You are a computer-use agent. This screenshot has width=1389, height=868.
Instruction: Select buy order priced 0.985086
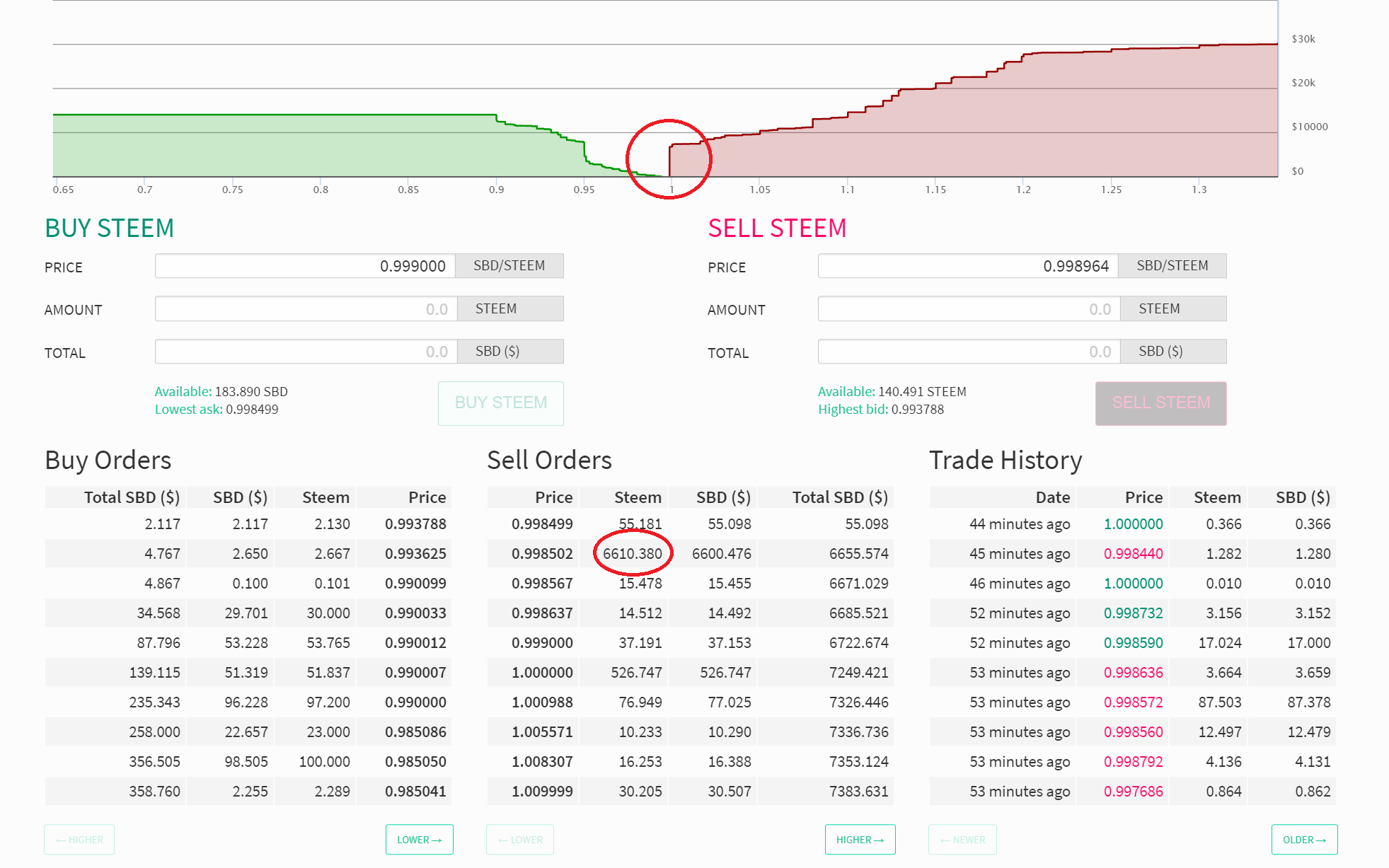pos(248,732)
